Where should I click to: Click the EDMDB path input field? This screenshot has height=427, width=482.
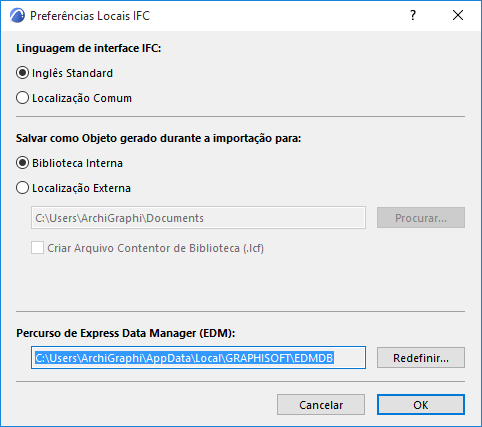click(198, 358)
